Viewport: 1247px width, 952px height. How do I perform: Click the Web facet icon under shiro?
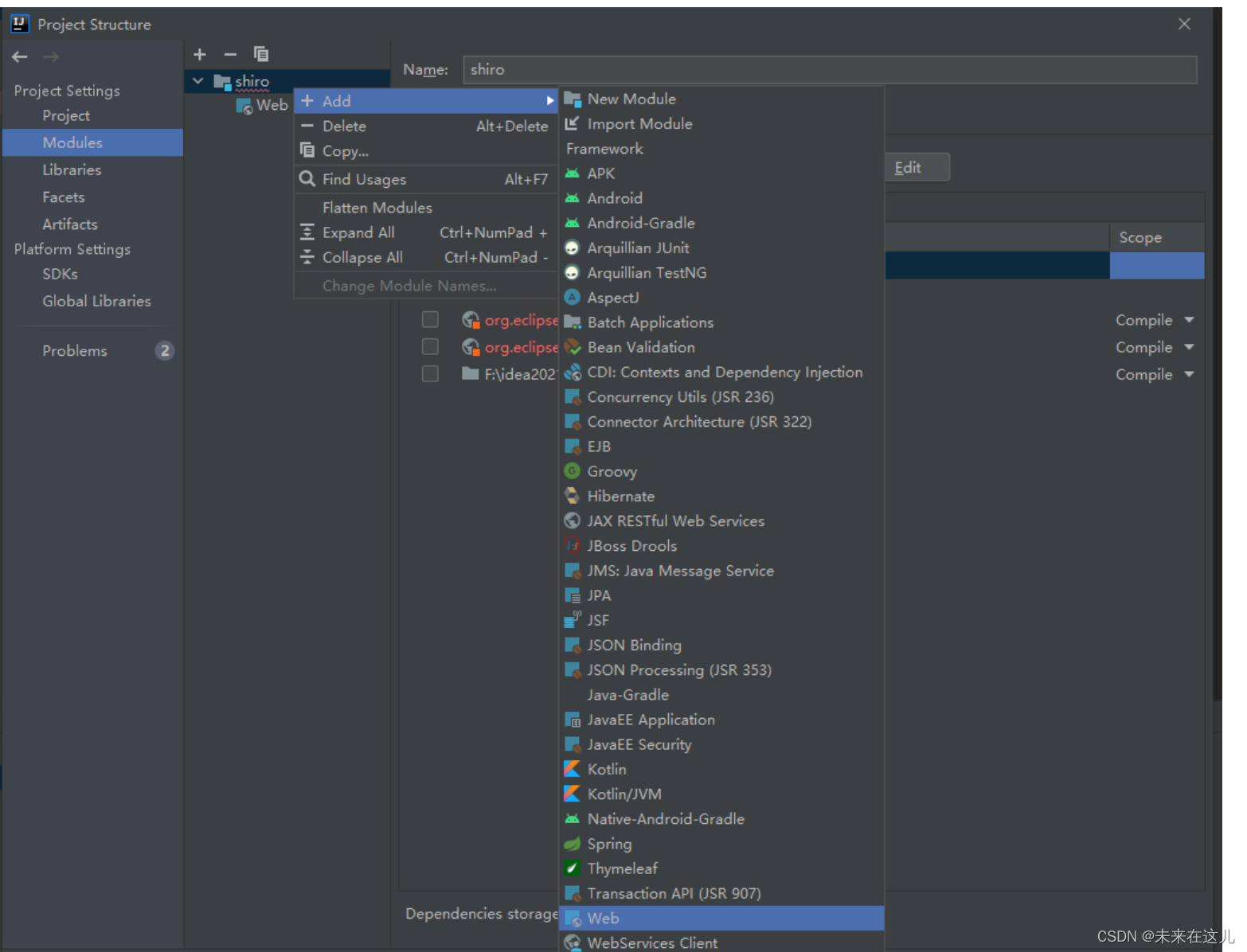pyautogui.click(x=244, y=106)
